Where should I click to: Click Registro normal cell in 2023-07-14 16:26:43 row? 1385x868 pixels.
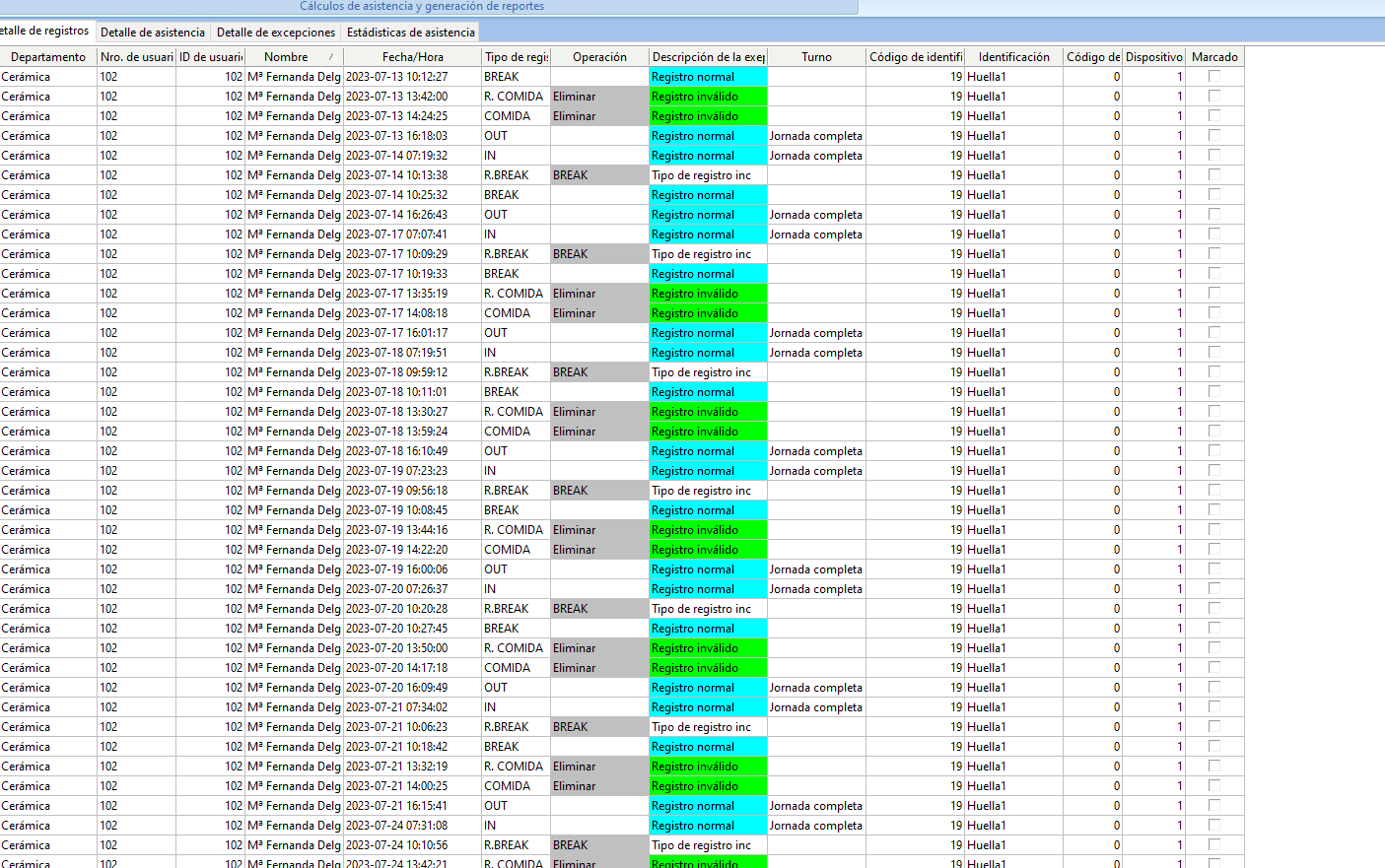point(708,215)
